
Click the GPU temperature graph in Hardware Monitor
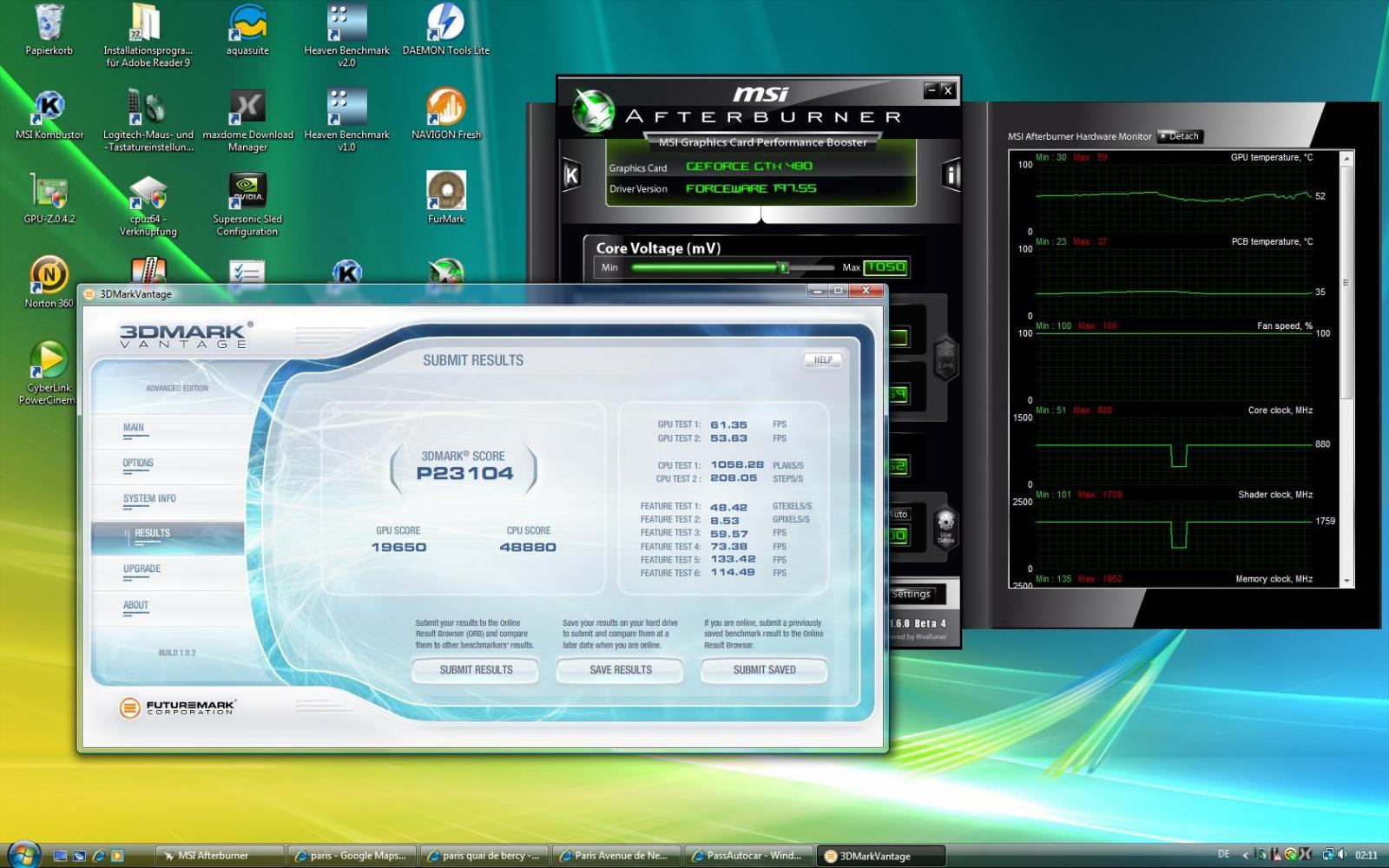pos(1174,196)
